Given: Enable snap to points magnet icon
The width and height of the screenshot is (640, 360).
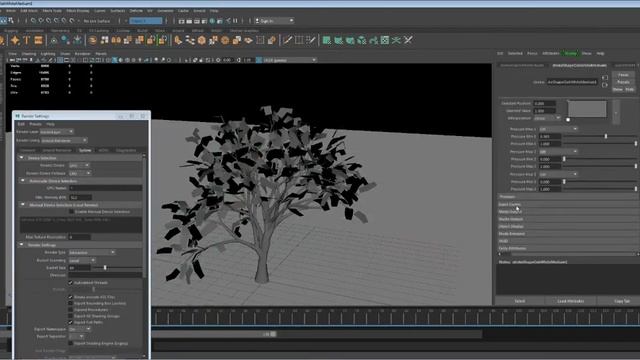Looking at the screenshot, I should click(49, 20).
